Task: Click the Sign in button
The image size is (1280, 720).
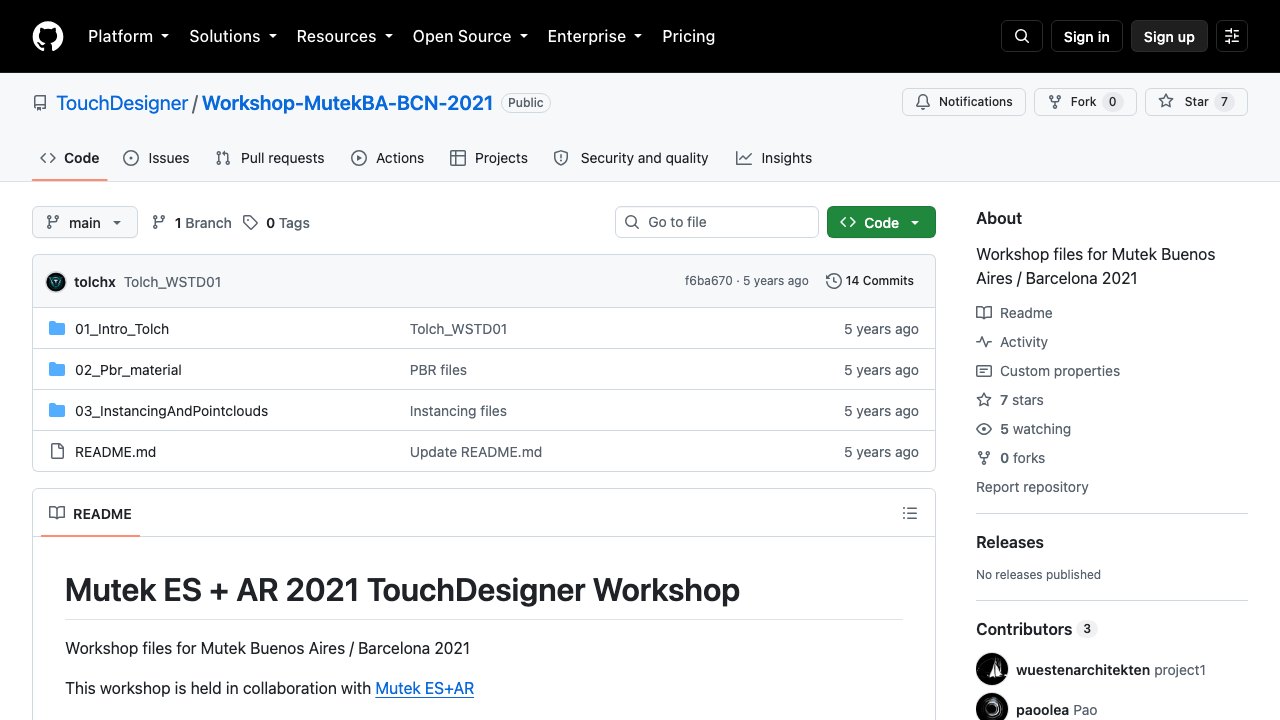Action: coord(1087,36)
